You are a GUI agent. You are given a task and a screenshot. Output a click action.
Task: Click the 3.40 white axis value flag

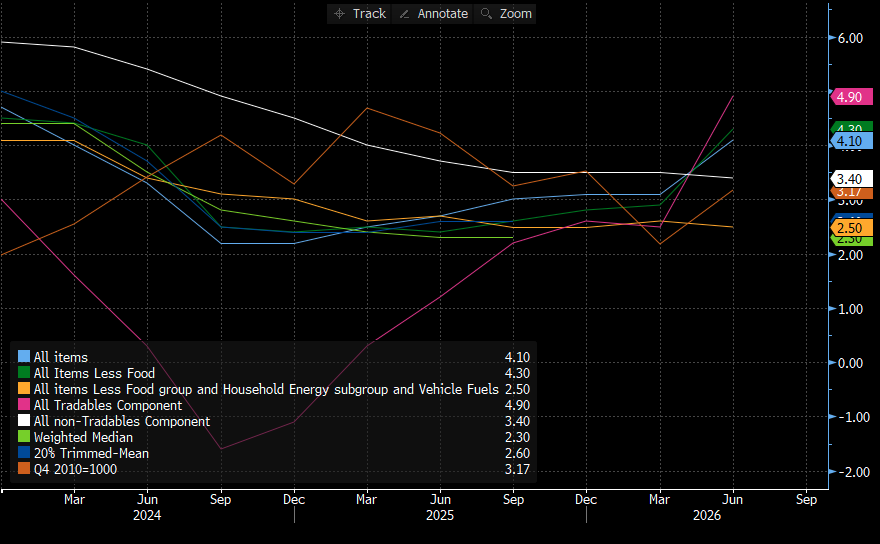point(851,179)
